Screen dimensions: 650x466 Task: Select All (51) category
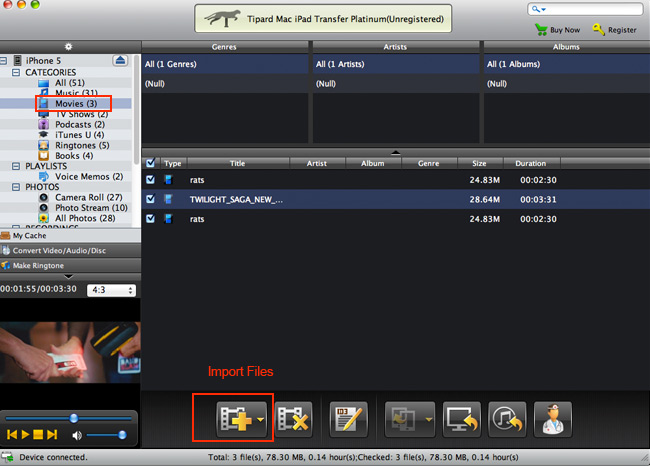point(70,83)
